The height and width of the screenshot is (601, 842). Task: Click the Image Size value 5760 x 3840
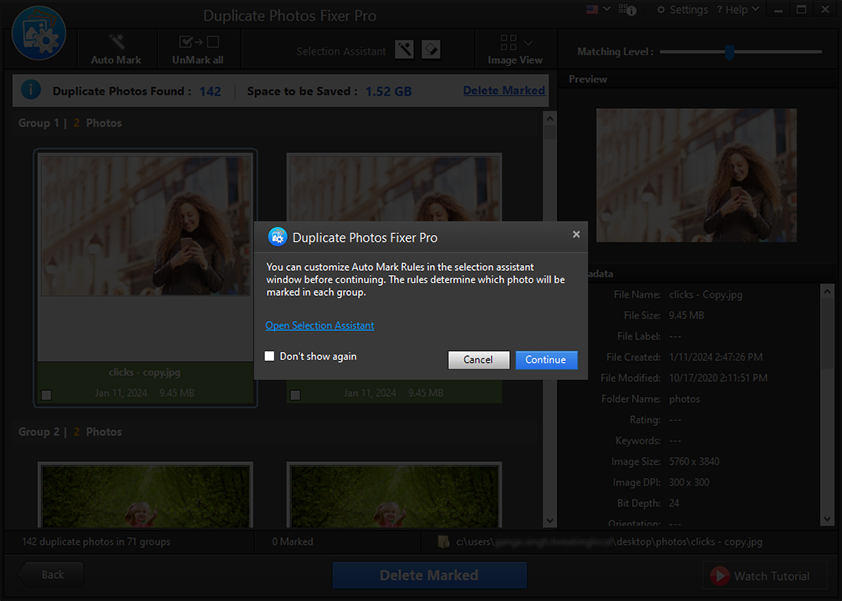pyautogui.click(x=694, y=461)
